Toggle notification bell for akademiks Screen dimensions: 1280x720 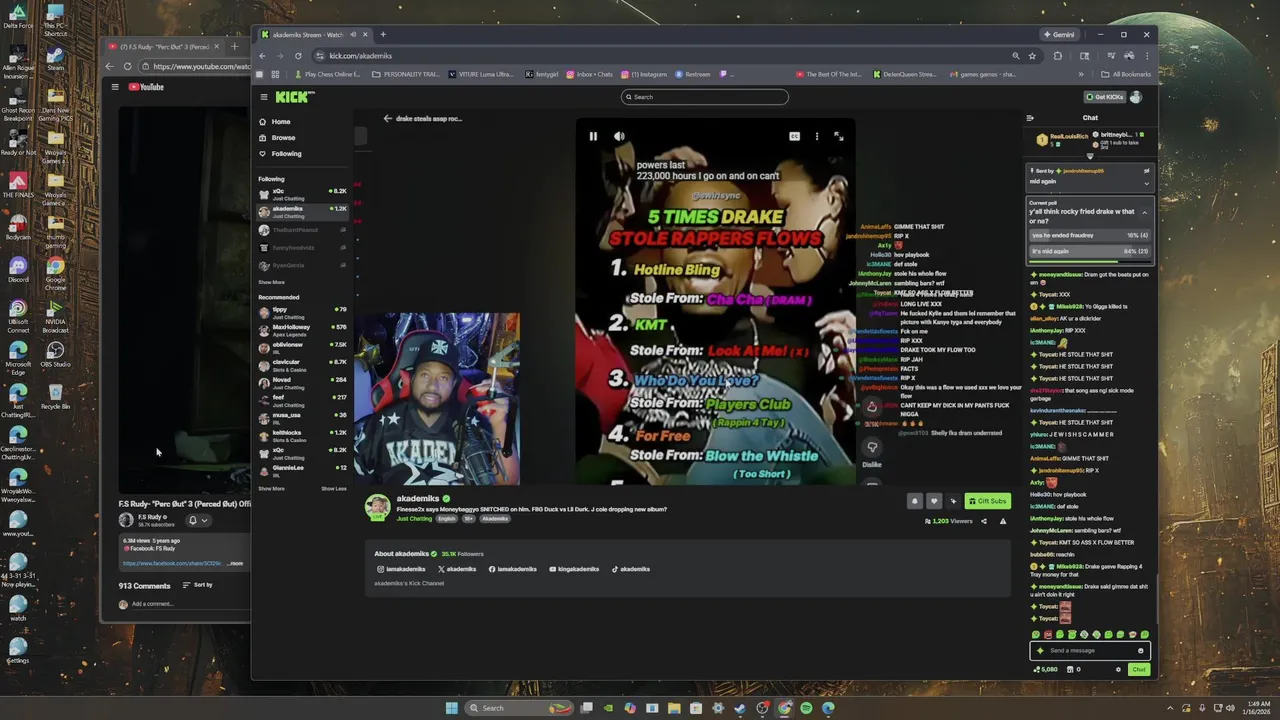(914, 501)
